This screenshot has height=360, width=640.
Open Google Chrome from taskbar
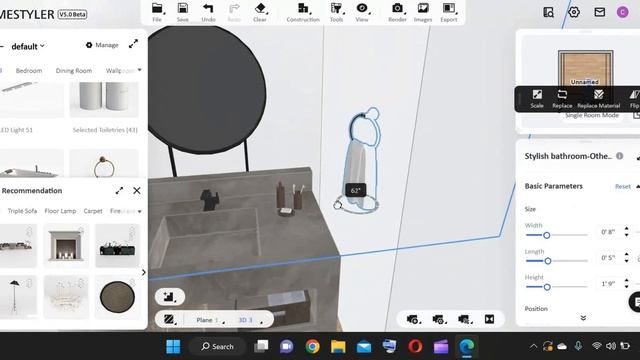coord(312,347)
